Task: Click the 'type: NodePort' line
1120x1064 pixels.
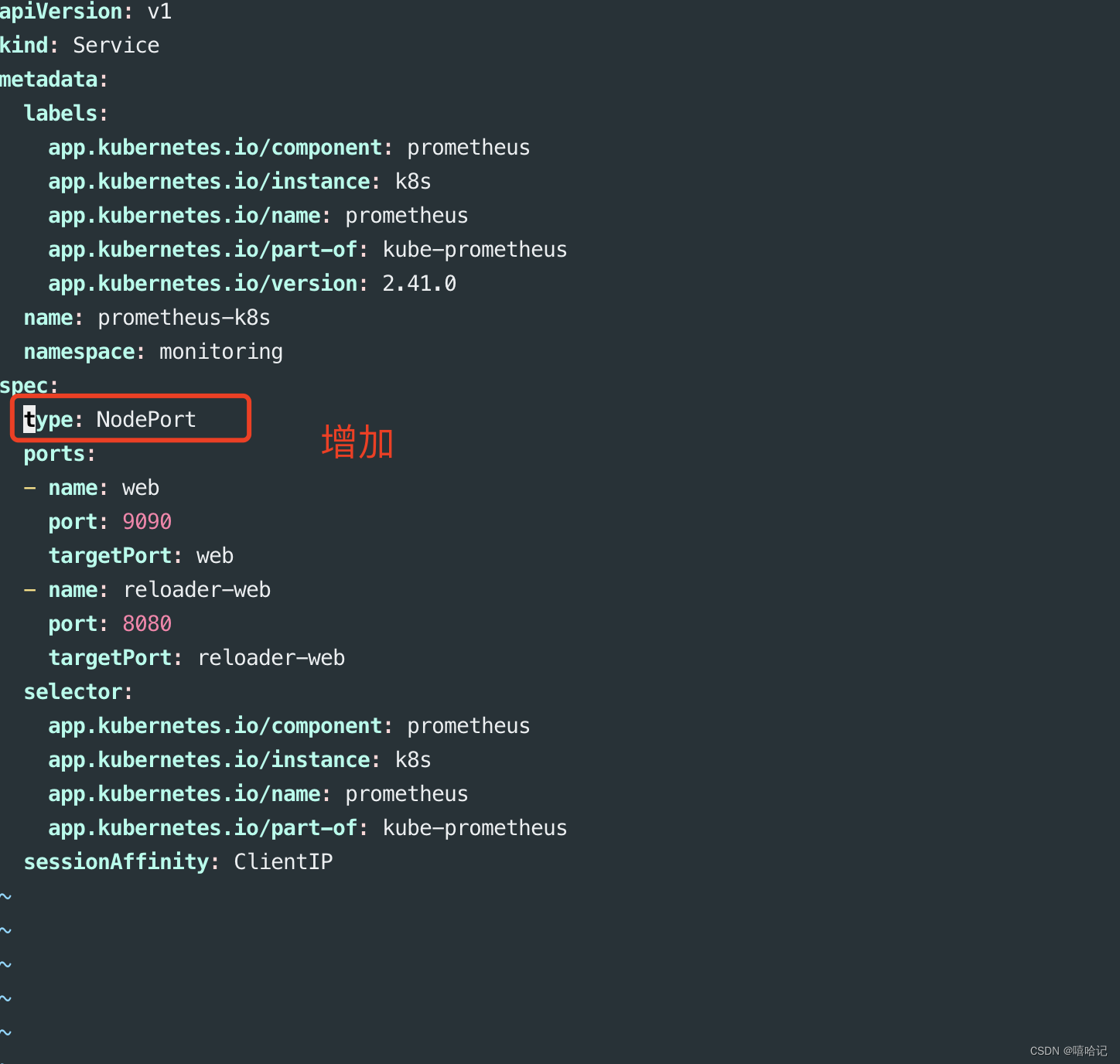Action: click(110, 420)
